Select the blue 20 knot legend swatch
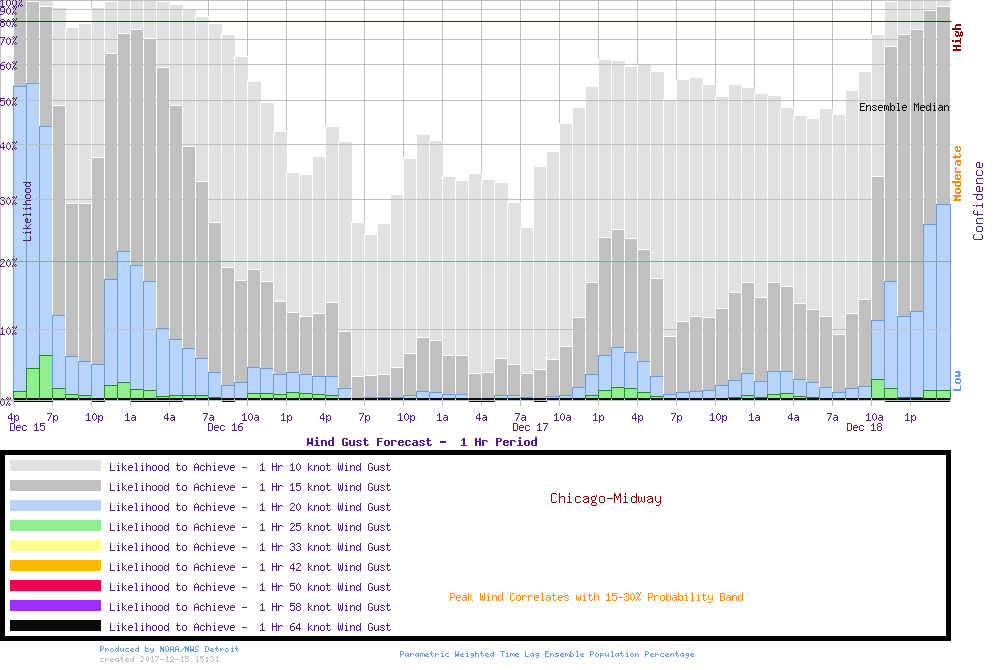Screen dimensions: 1000x670 55,506
